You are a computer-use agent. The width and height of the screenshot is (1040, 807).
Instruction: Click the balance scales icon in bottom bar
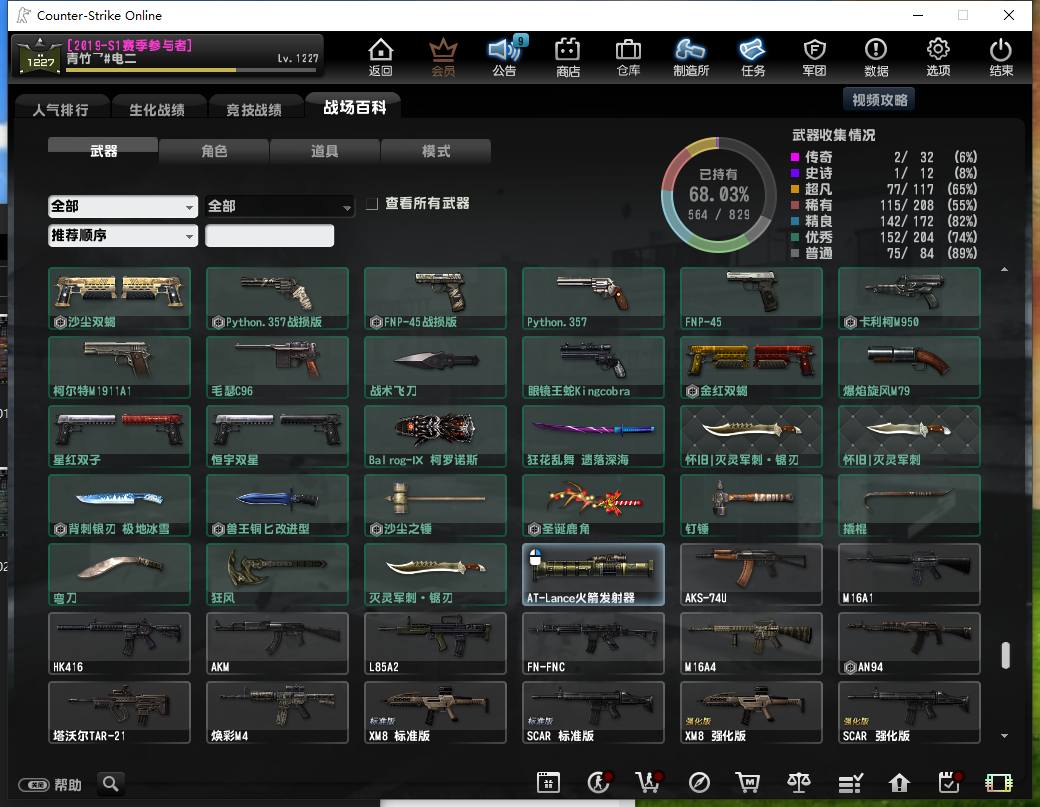[799, 782]
